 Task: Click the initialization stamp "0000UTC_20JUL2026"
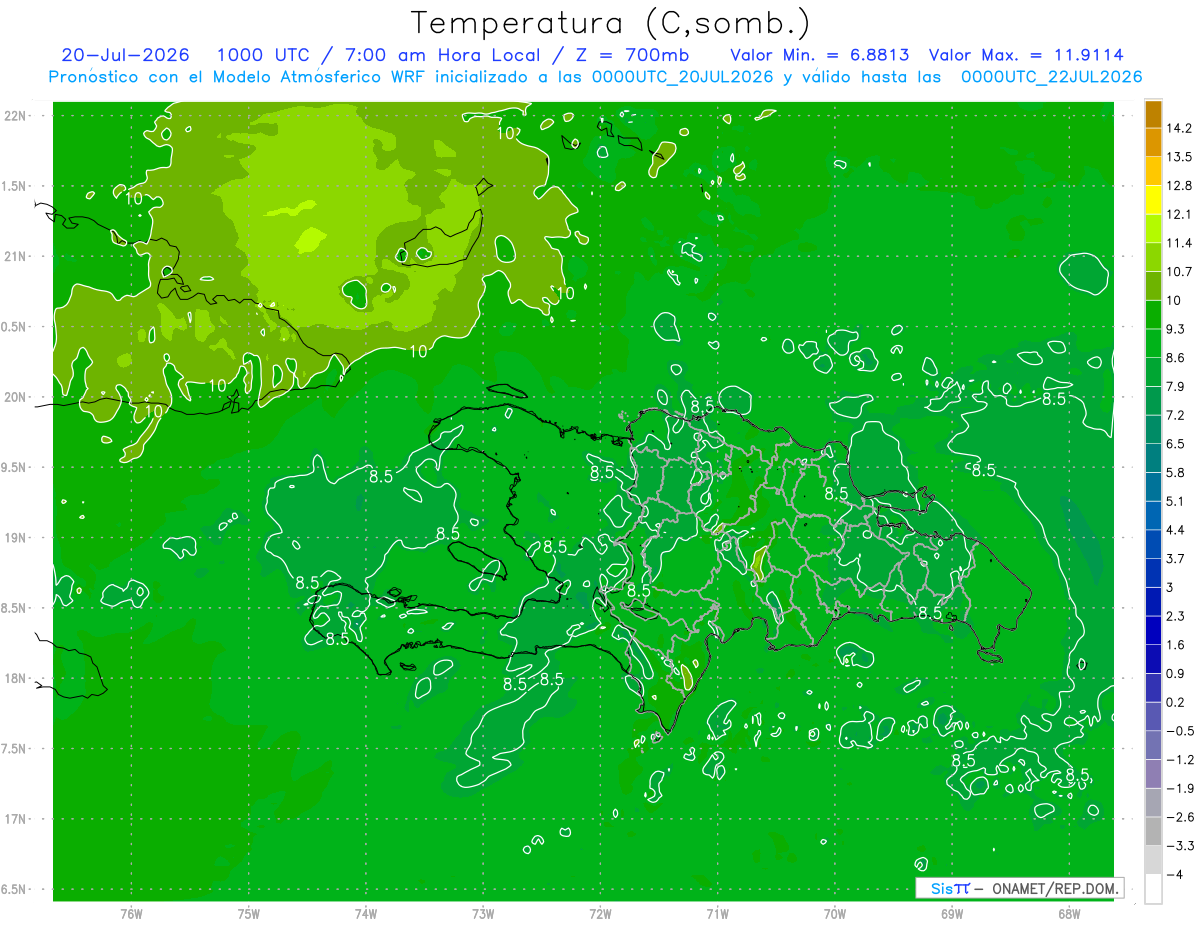click(x=682, y=77)
